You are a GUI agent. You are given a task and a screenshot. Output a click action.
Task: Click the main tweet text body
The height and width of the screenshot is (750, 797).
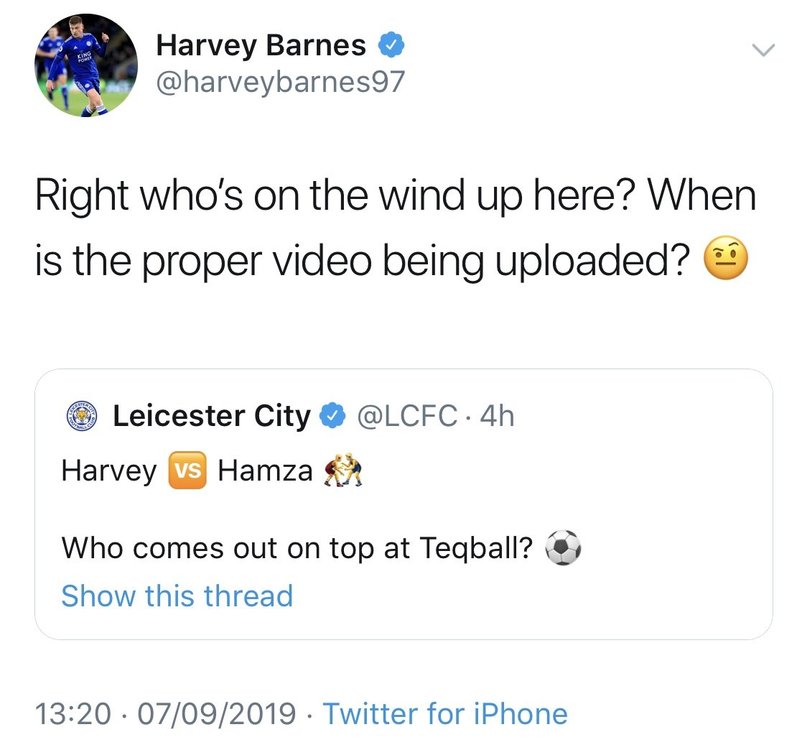pos(395,228)
